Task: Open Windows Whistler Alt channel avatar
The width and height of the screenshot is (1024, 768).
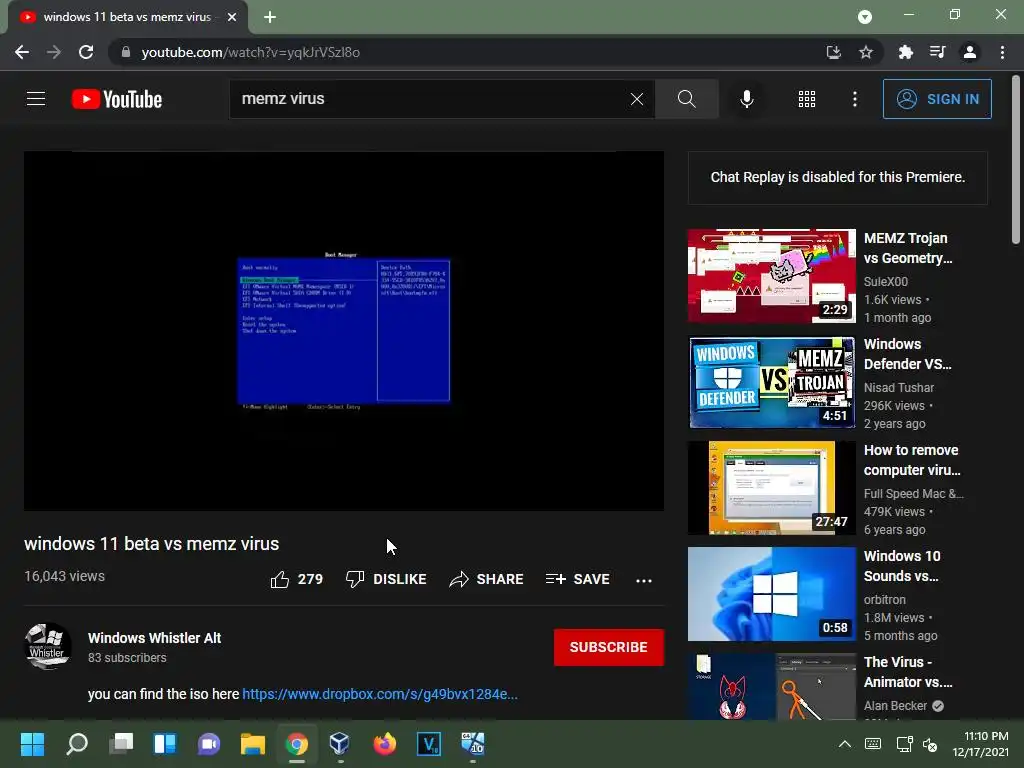Action: pyautogui.click(x=48, y=647)
